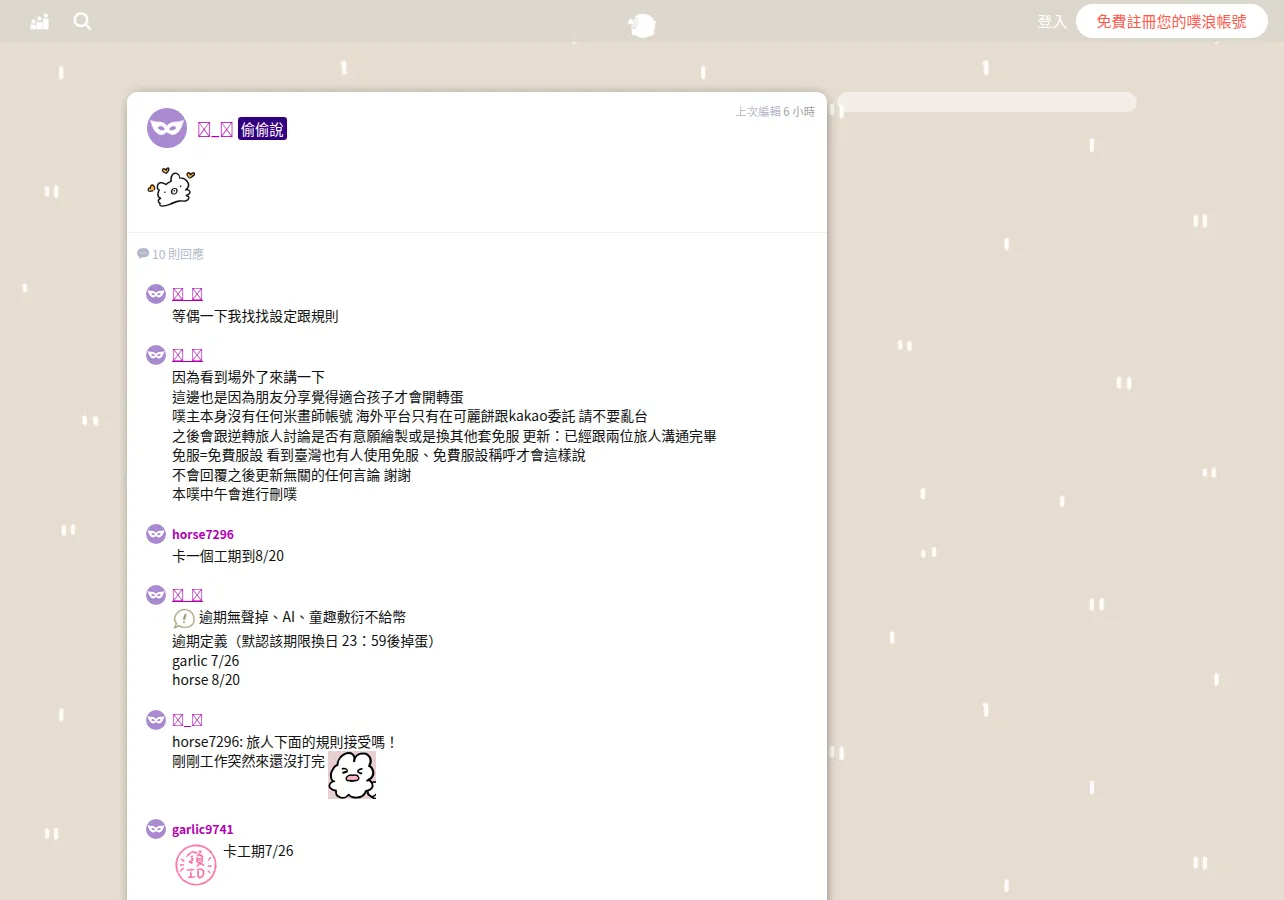The width and height of the screenshot is (1284, 900).
Task: Click the line 剛剛工作突然來還沒打完
Action: 248,761
